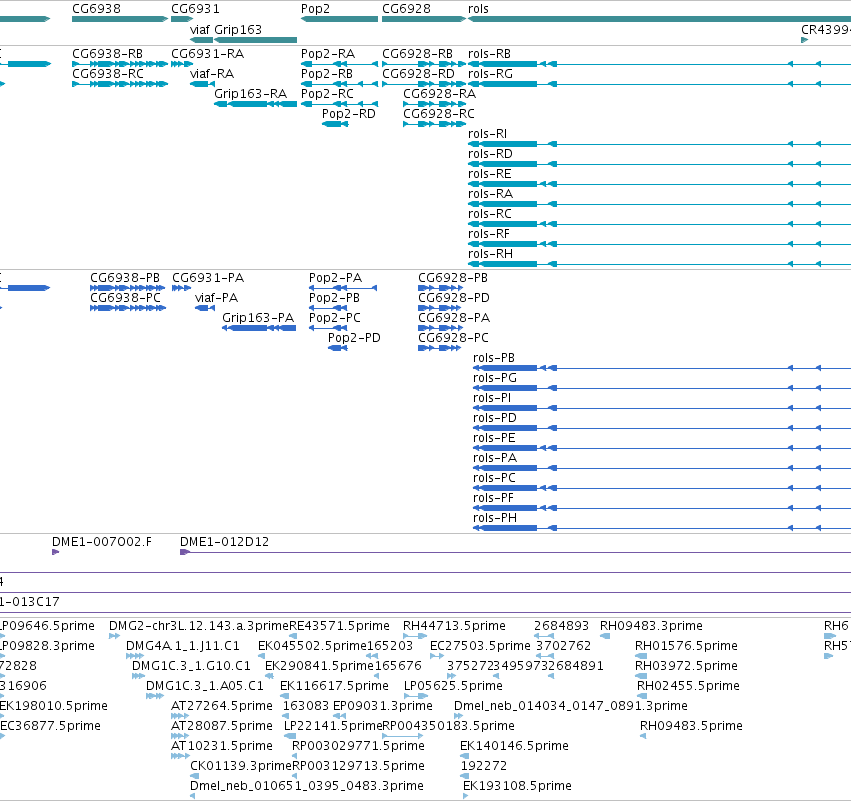The height and width of the screenshot is (801, 851).
Task: Select the Pop2-RA transcript label
Action: [328, 54]
